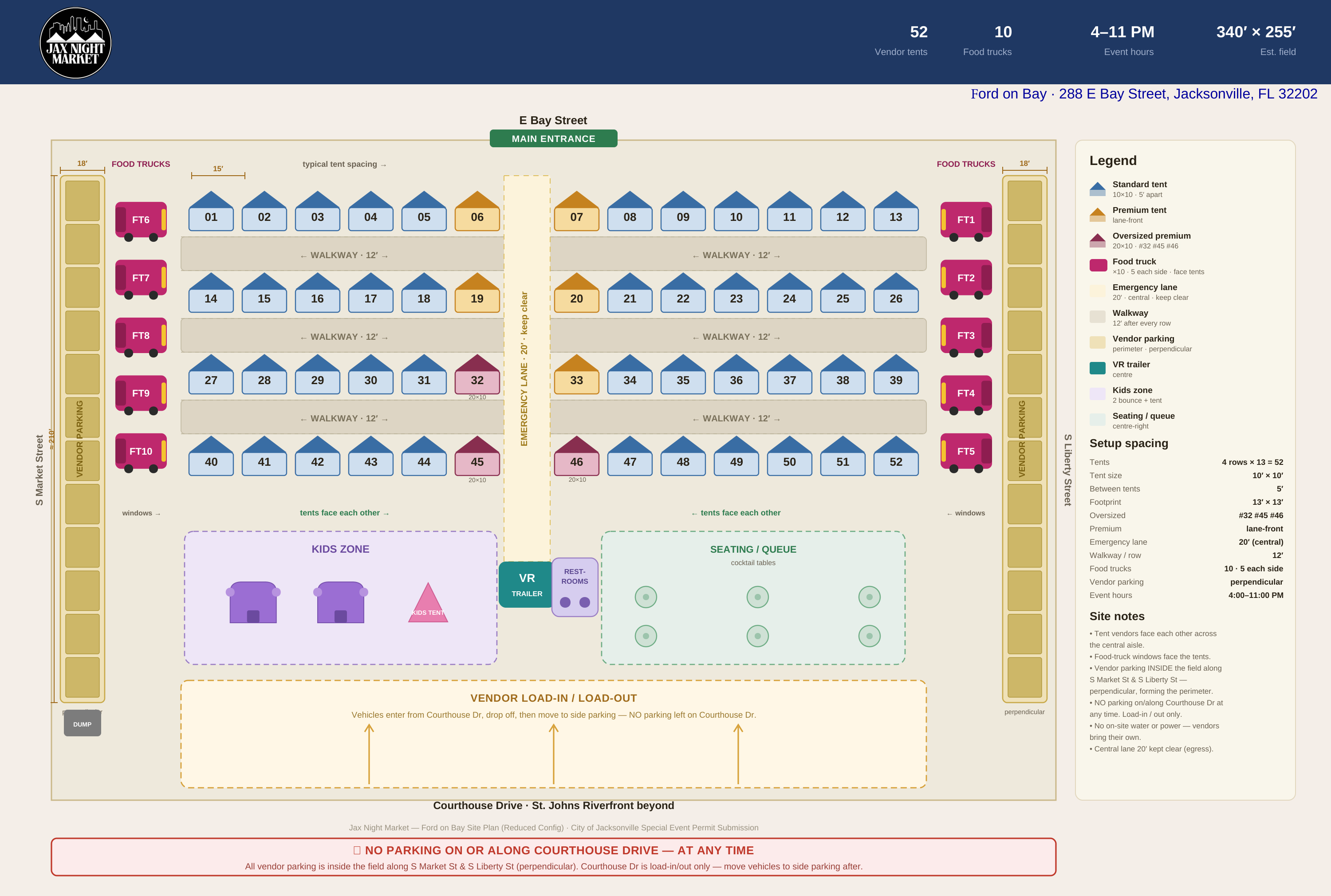The image size is (1331, 896).
Task: Click the gray Dump box
Action: click(82, 723)
